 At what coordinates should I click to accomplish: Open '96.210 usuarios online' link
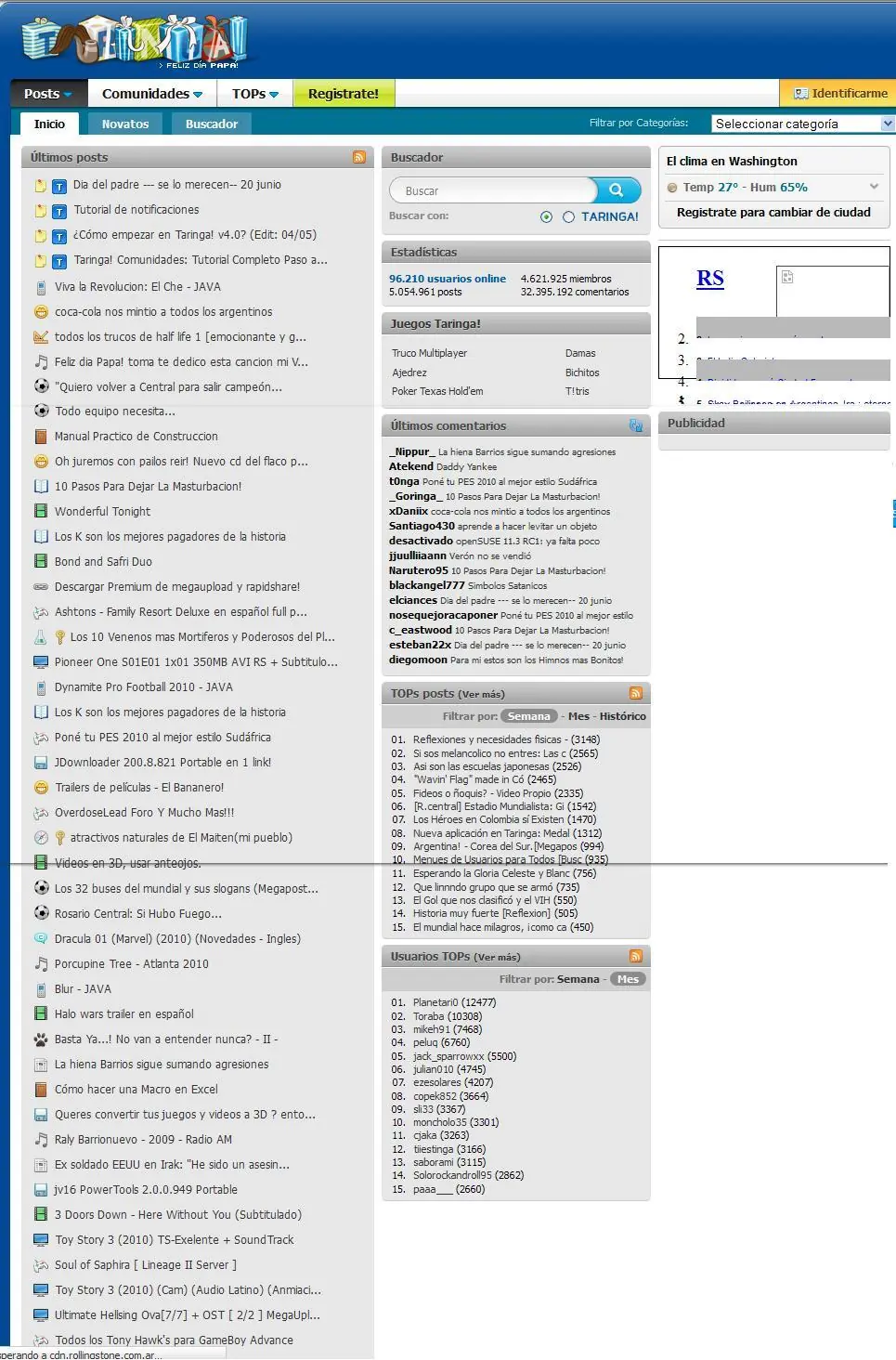tap(448, 279)
